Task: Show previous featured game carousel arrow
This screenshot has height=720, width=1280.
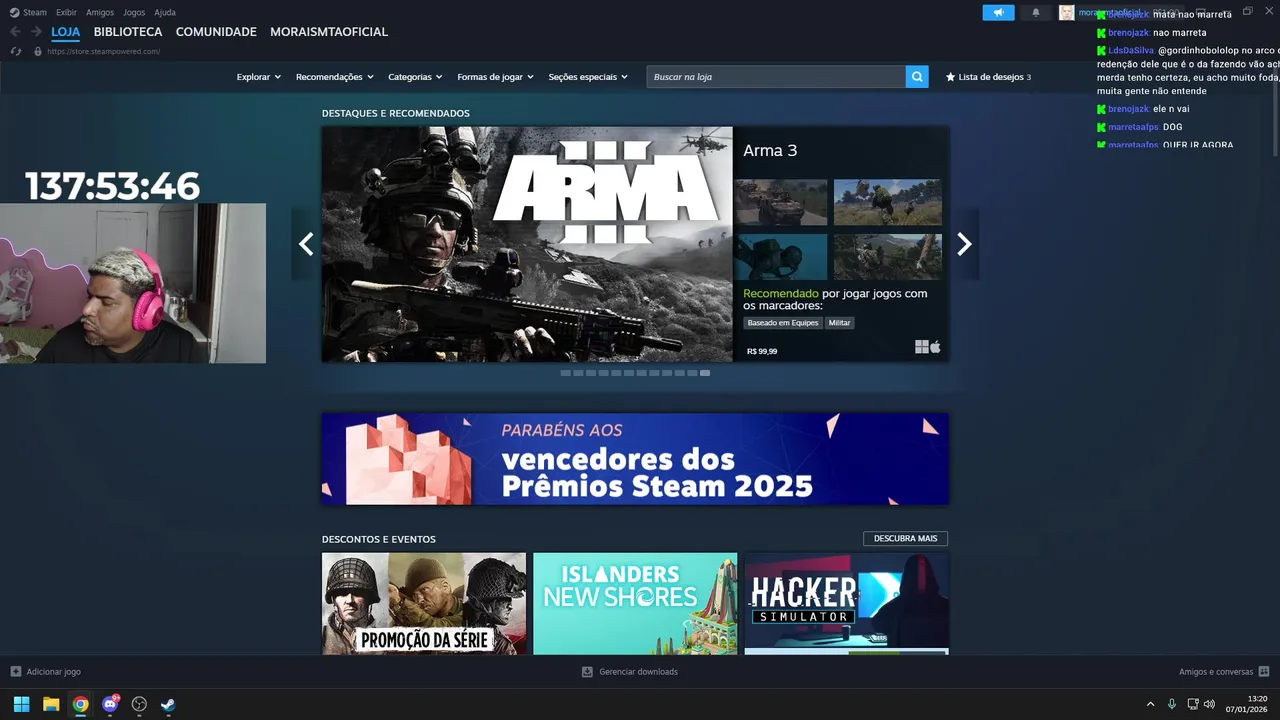Action: point(306,244)
